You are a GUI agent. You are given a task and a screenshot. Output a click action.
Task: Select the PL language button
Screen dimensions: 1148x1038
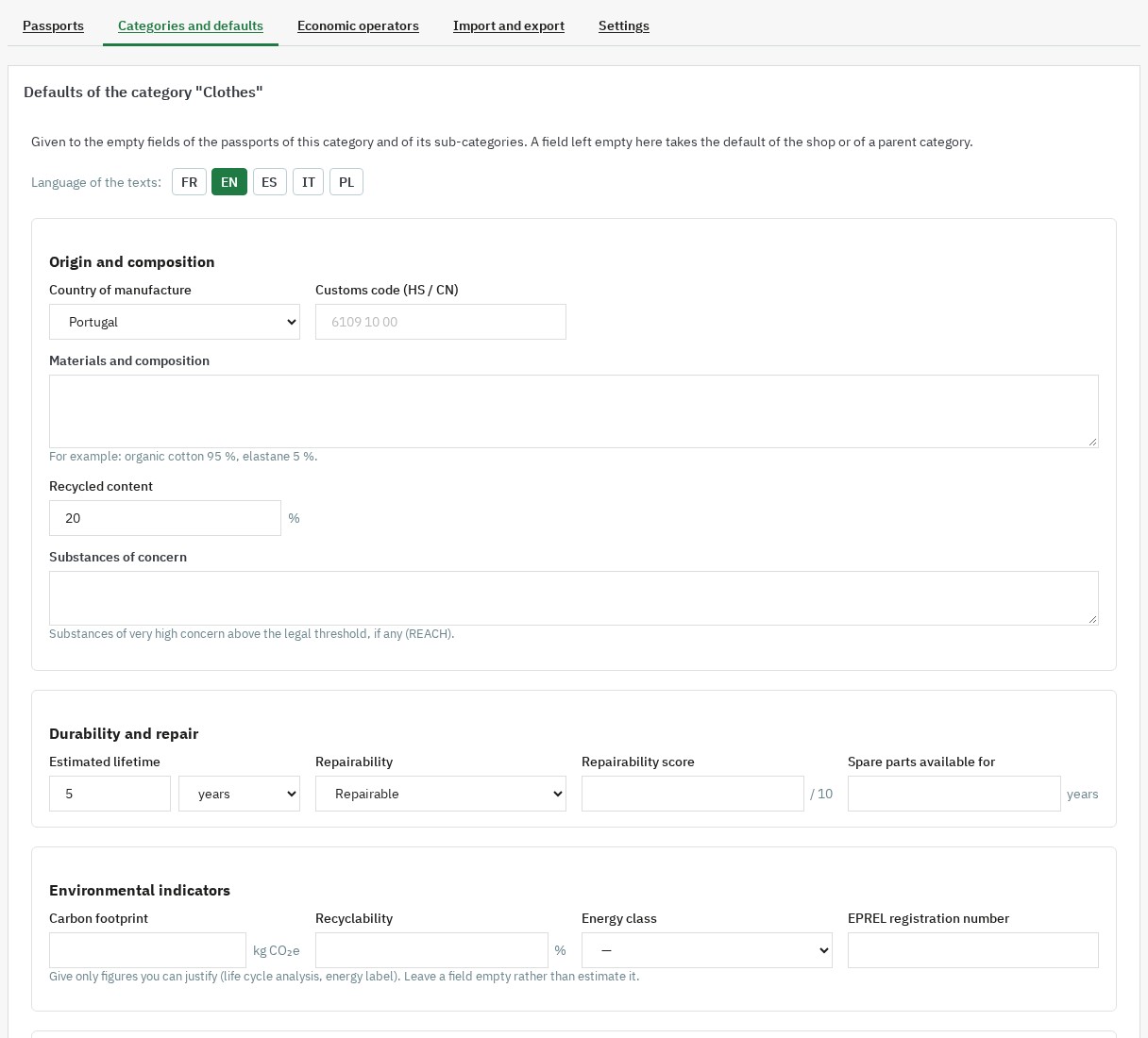[346, 182]
